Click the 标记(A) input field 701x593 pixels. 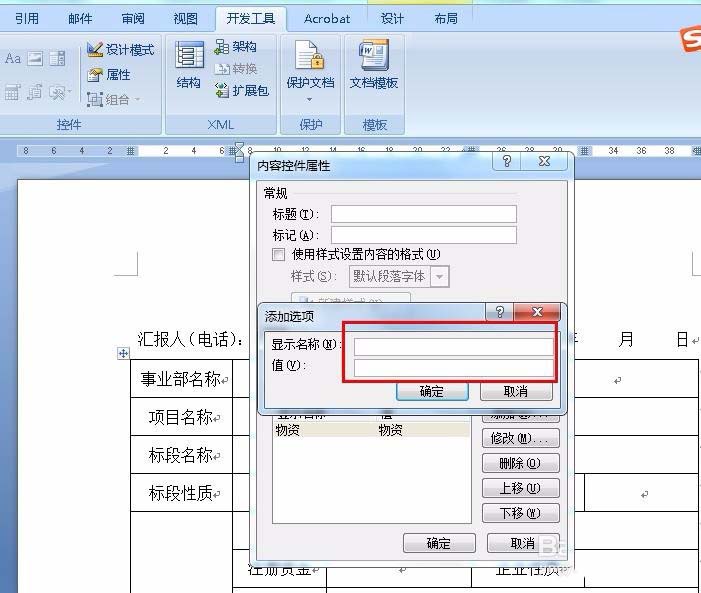pyautogui.click(x=423, y=235)
